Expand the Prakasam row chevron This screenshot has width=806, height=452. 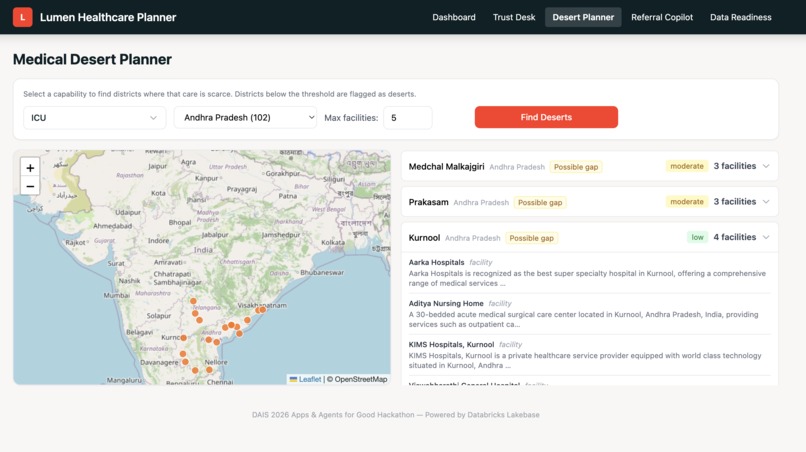click(x=766, y=202)
